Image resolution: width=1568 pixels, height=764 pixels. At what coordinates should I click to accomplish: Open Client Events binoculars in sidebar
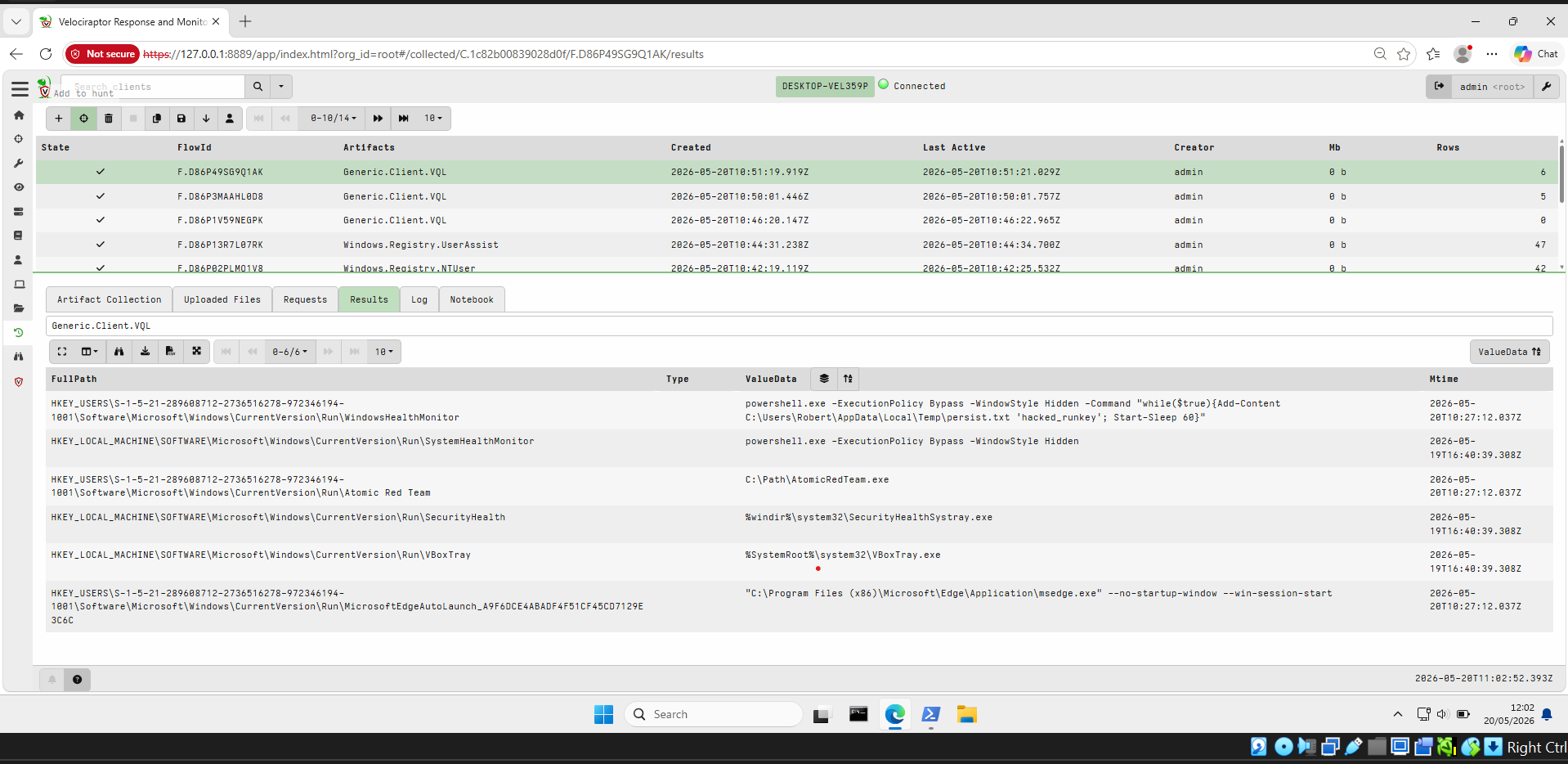19,357
